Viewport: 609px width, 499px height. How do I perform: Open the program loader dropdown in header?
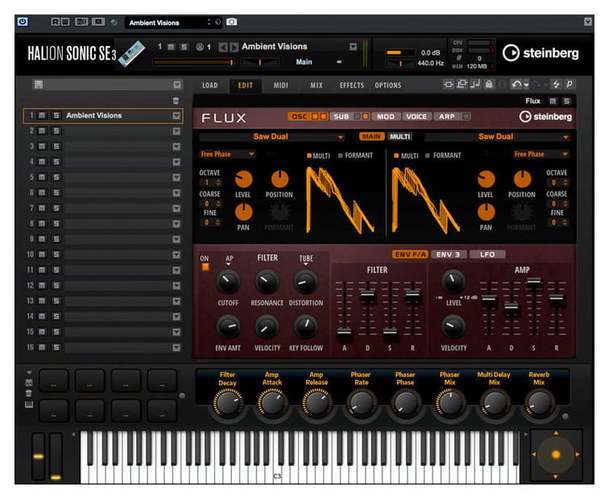pyautogui.click(x=353, y=47)
